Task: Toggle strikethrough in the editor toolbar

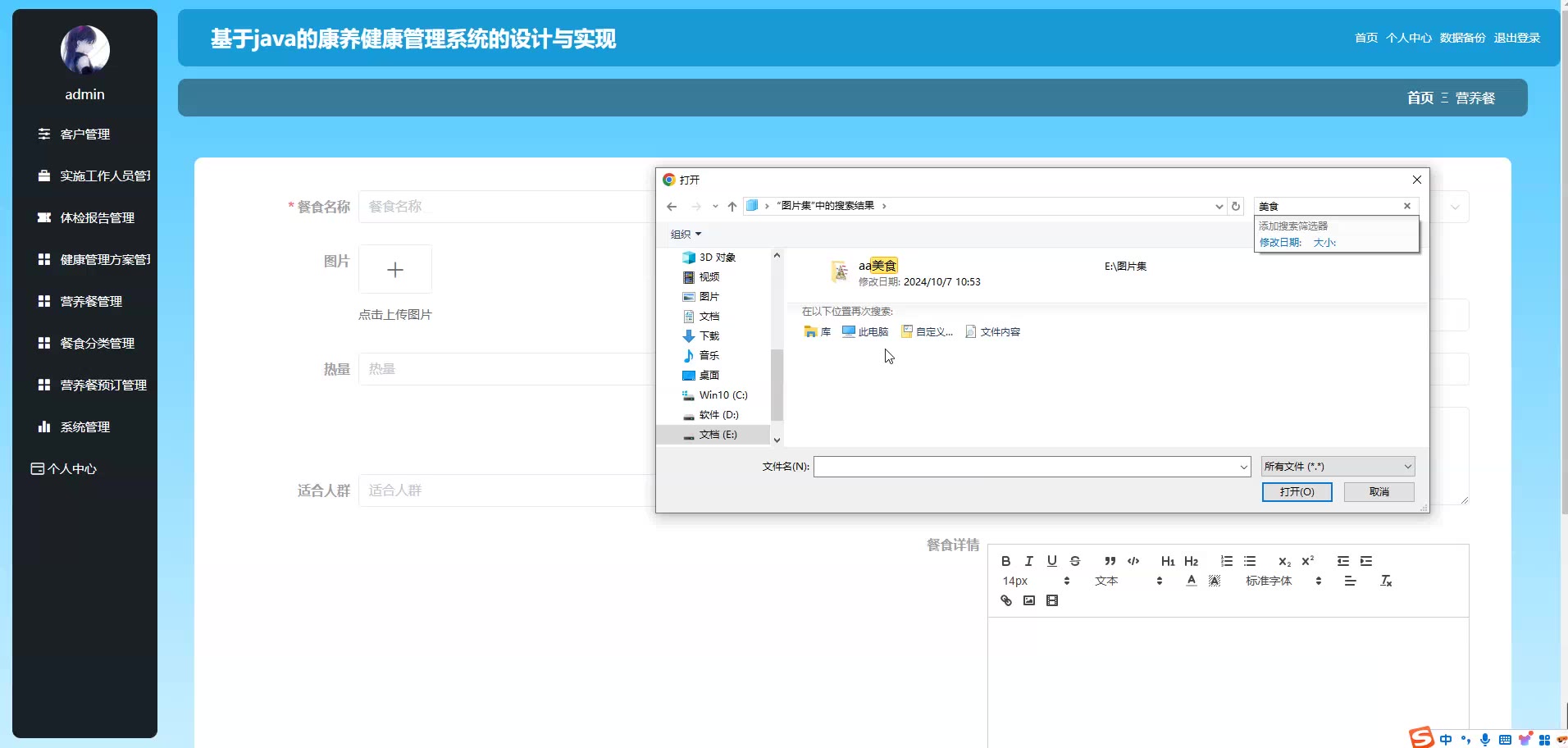Action: pyautogui.click(x=1075, y=561)
